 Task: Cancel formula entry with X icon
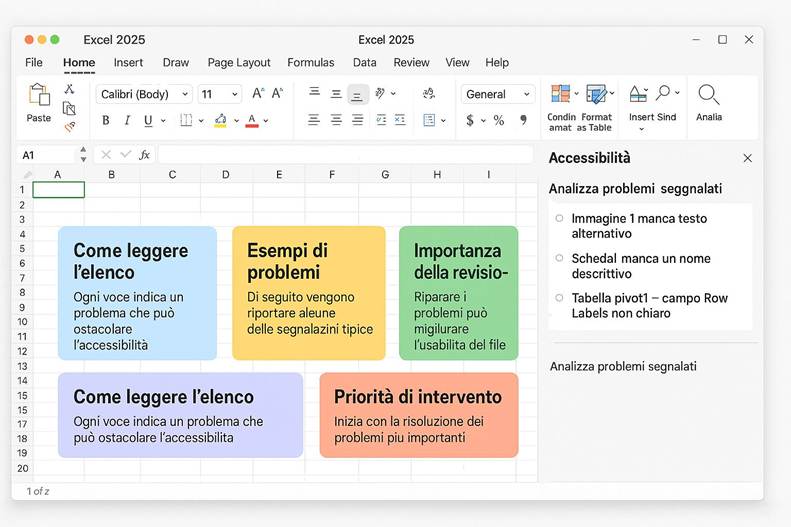click(106, 155)
